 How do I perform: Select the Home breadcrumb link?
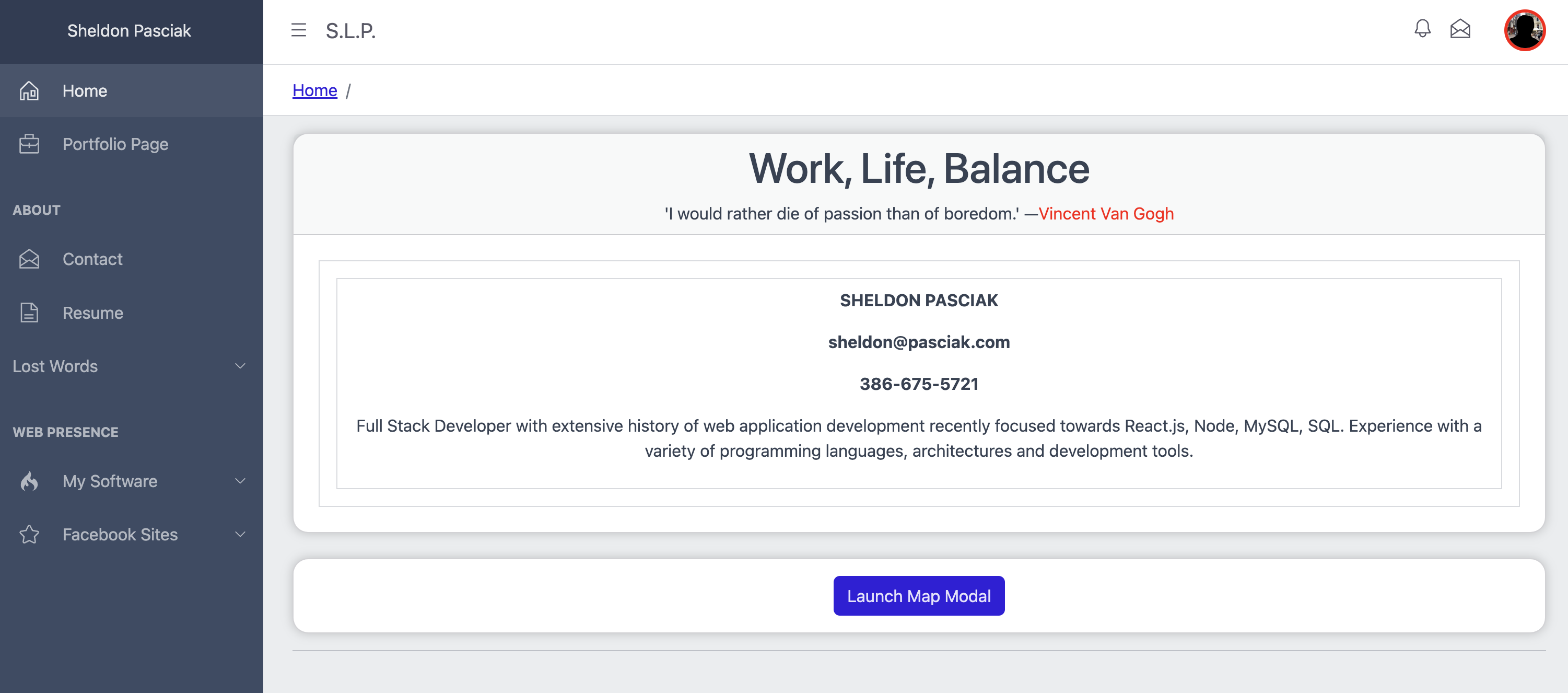point(315,90)
